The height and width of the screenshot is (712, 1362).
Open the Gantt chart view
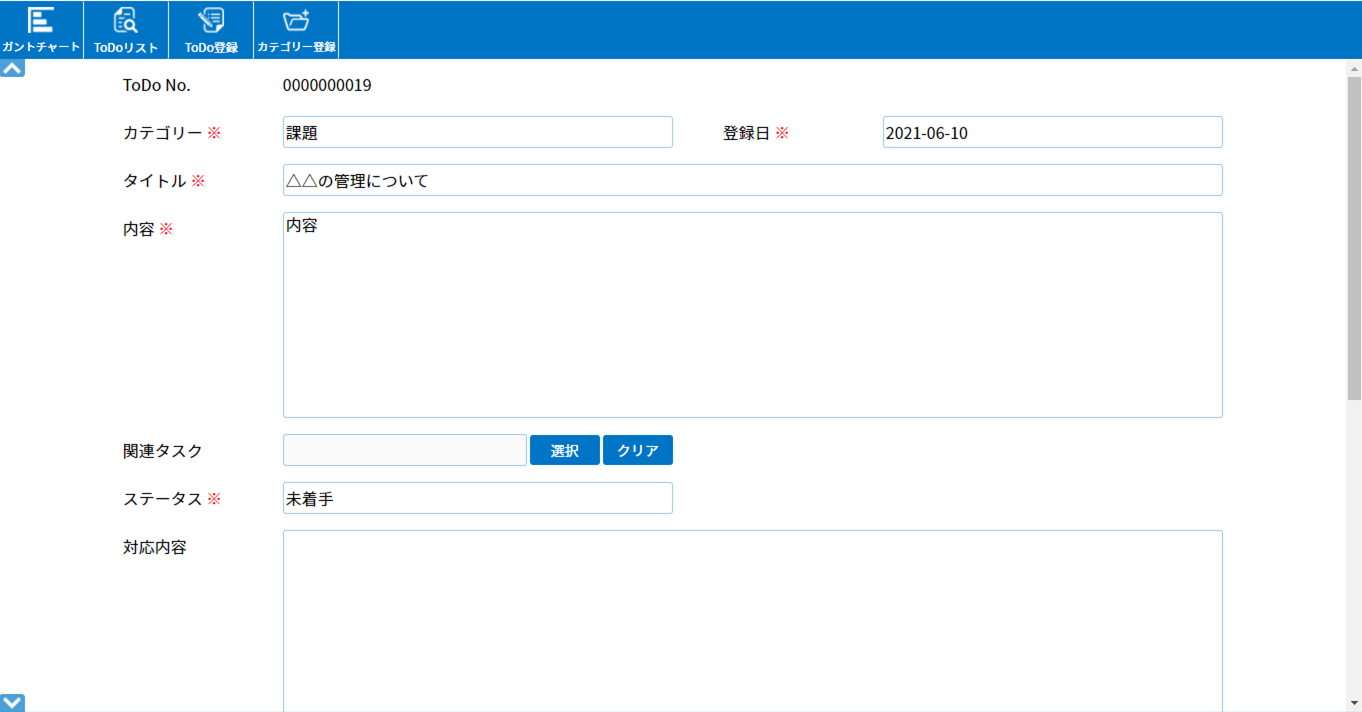41,30
